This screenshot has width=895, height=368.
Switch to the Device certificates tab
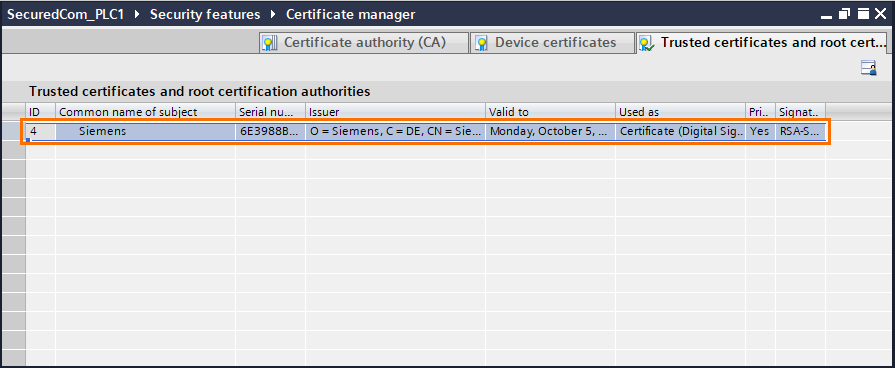coord(552,43)
